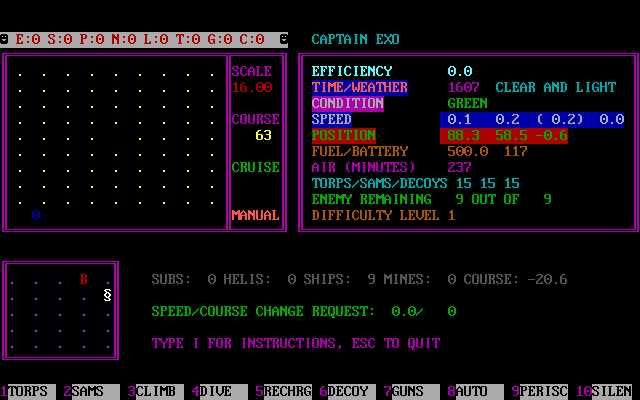Viewport: 640px width, 400px height.
Task: Toggle 9 PERISC periscope view
Action: pos(540,391)
